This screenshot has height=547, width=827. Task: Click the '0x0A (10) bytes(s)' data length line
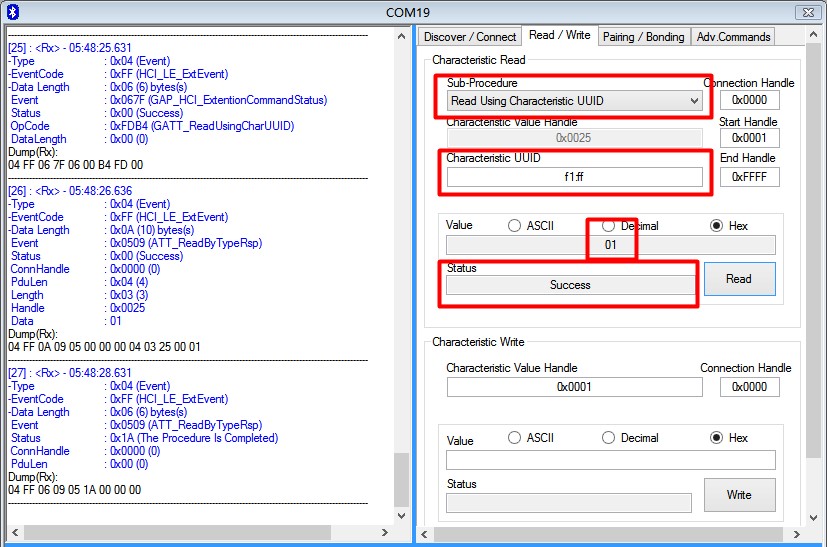pos(102,230)
